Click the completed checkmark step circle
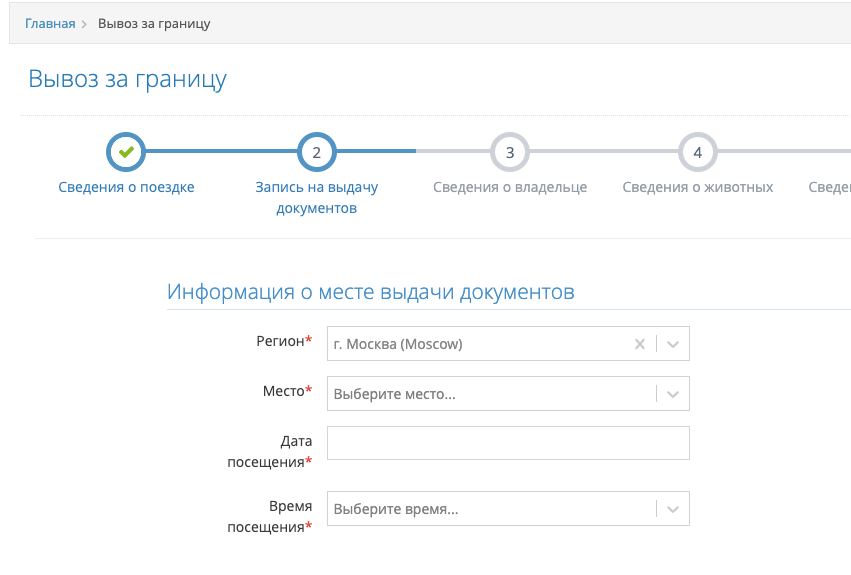The height and width of the screenshot is (575, 851). [126, 153]
